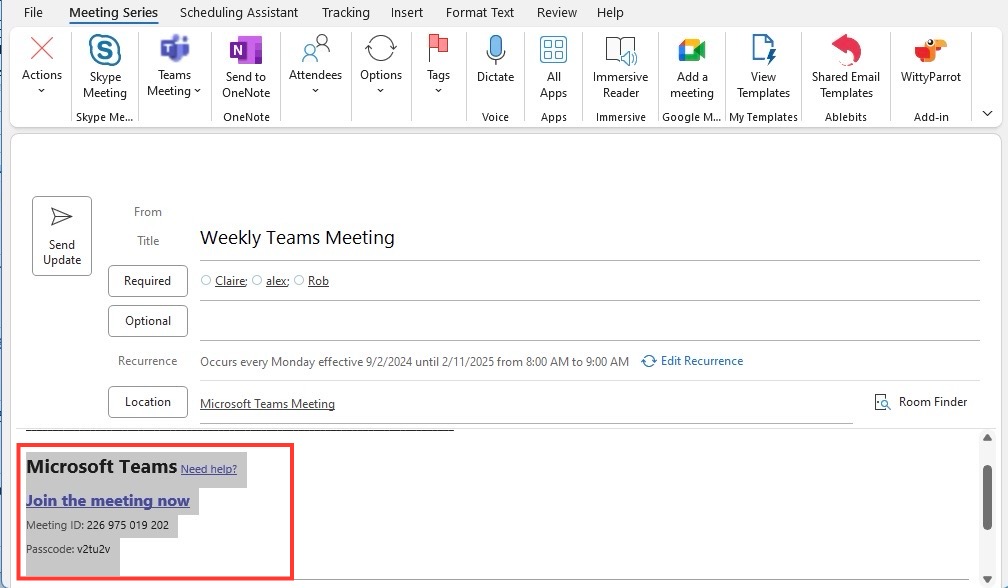The height and width of the screenshot is (588, 1008).
Task: Click attendee name Claire
Action: pos(230,281)
